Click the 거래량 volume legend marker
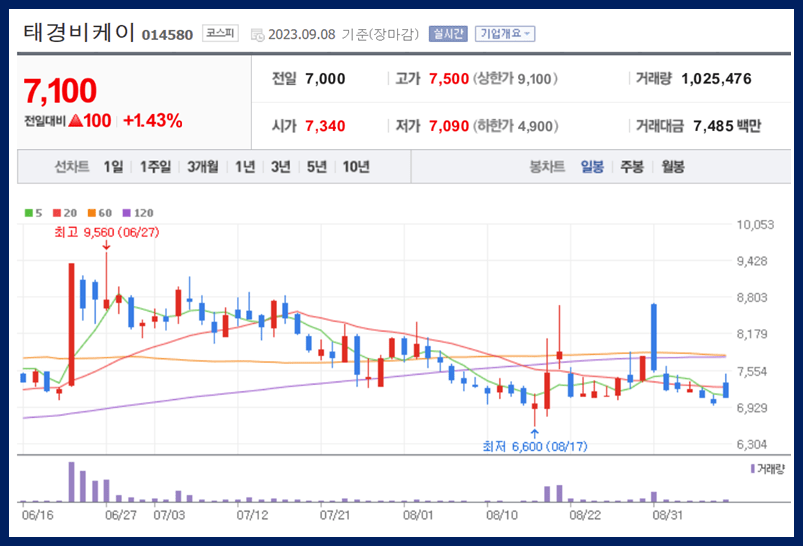This screenshot has height=546, width=803. click(753, 469)
